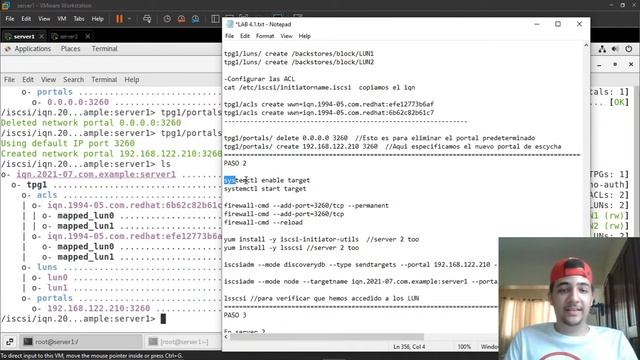The width and height of the screenshot is (640, 360).
Task: Click the 'PASO 2' heading in Notepad
Action: [235, 163]
